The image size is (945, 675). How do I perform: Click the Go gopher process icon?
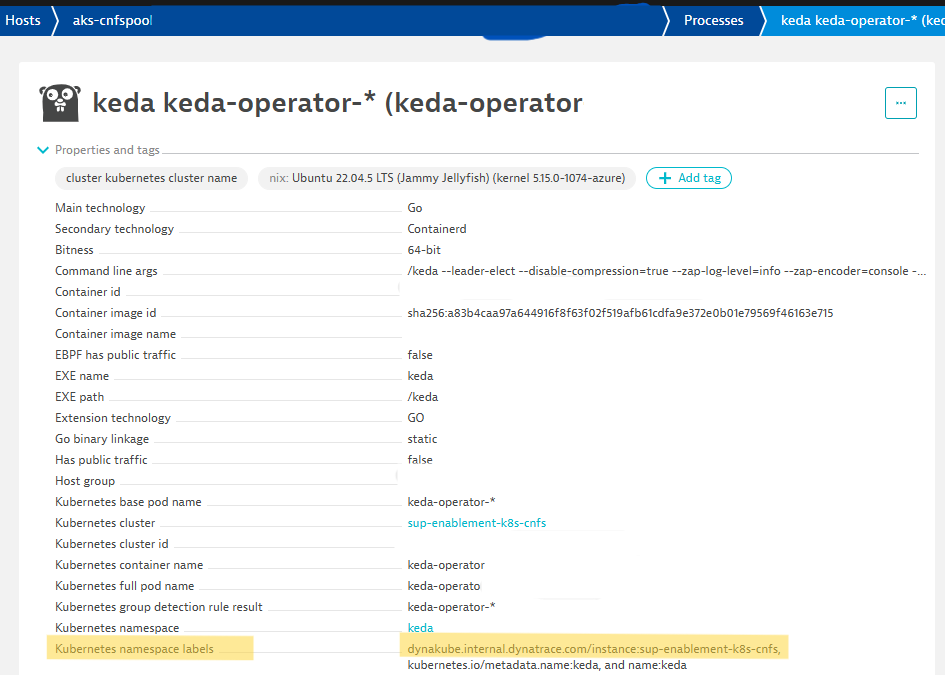pos(60,101)
